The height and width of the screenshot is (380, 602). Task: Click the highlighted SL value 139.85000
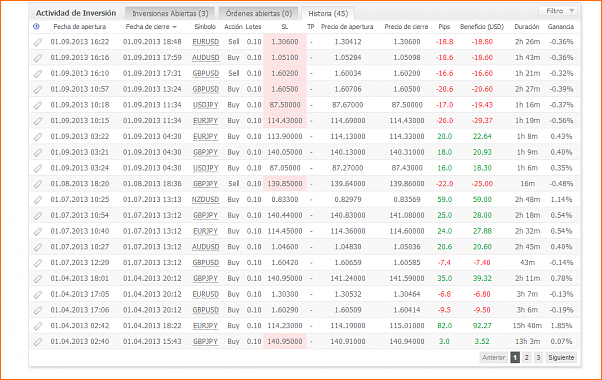coord(285,184)
